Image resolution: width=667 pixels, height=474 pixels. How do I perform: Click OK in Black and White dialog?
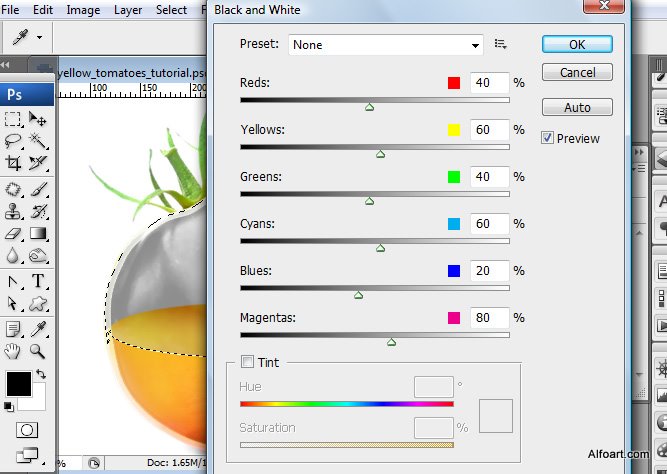(x=577, y=44)
